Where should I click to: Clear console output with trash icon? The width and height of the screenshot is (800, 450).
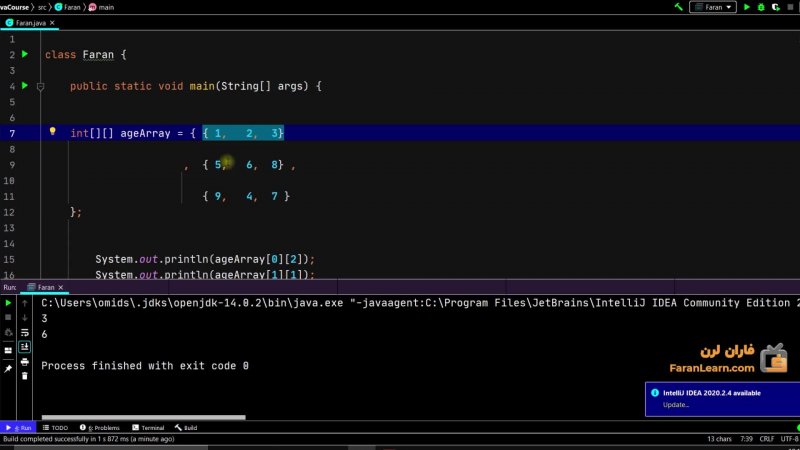click(25, 377)
